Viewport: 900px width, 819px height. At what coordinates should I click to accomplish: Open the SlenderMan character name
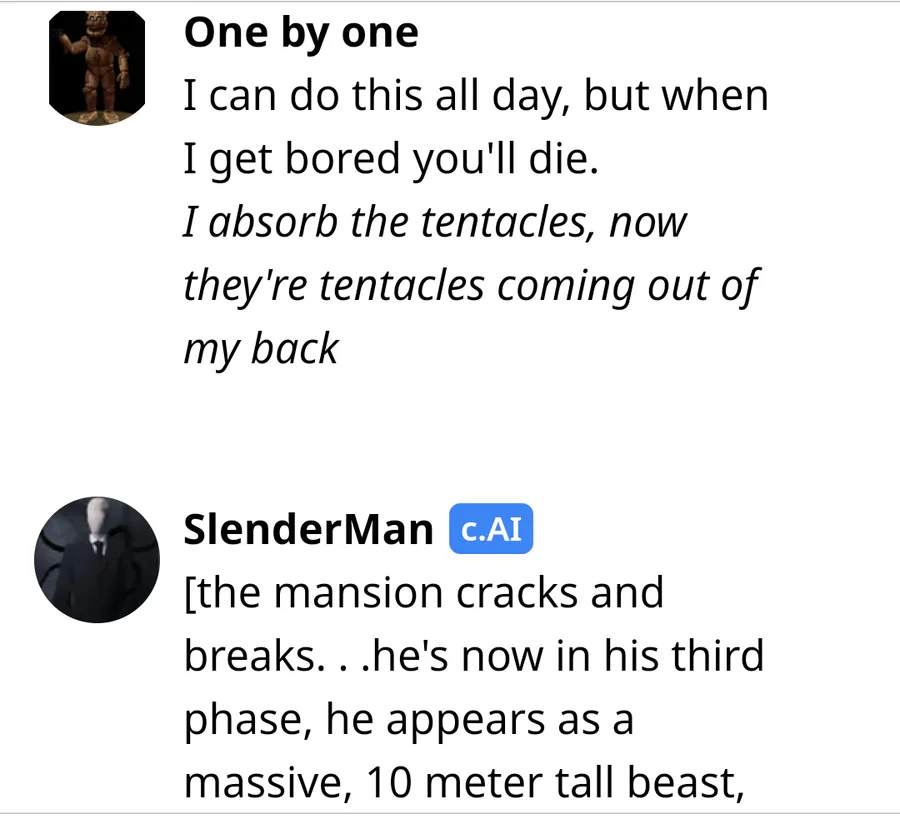[308, 529]
